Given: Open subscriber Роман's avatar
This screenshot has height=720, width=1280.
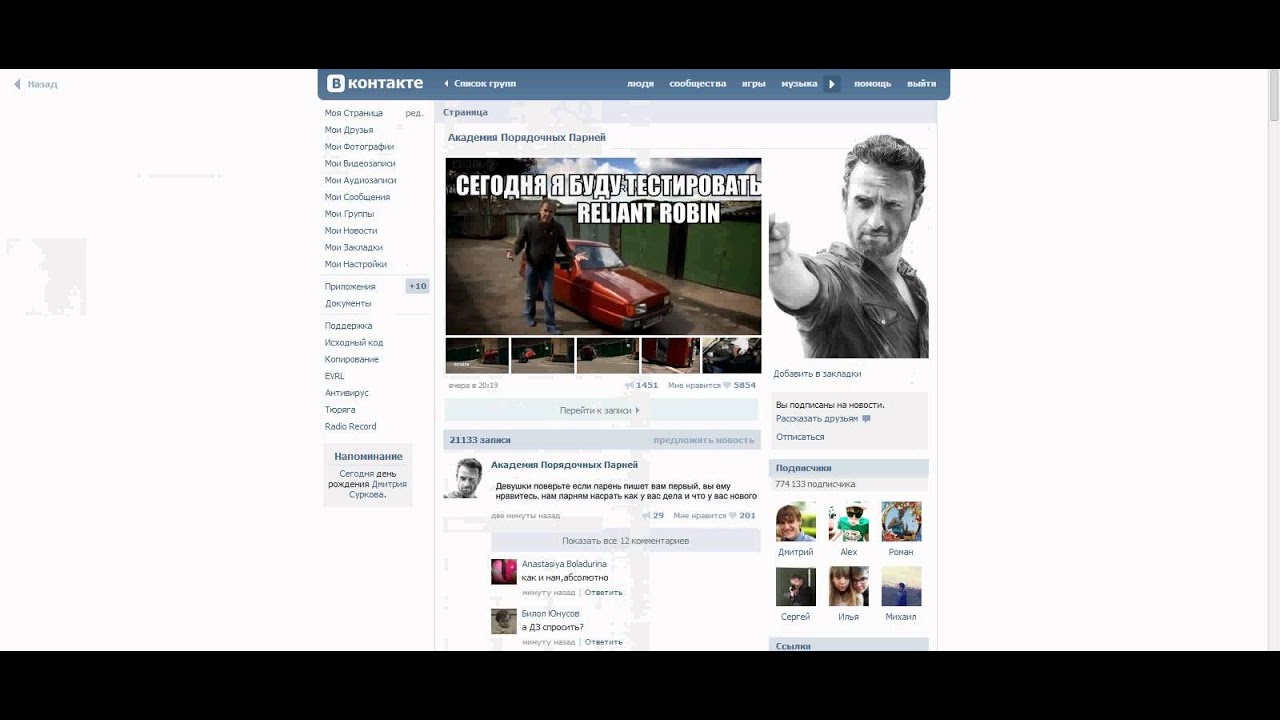Looking at the screenshot, I should [x=901, y=522].
